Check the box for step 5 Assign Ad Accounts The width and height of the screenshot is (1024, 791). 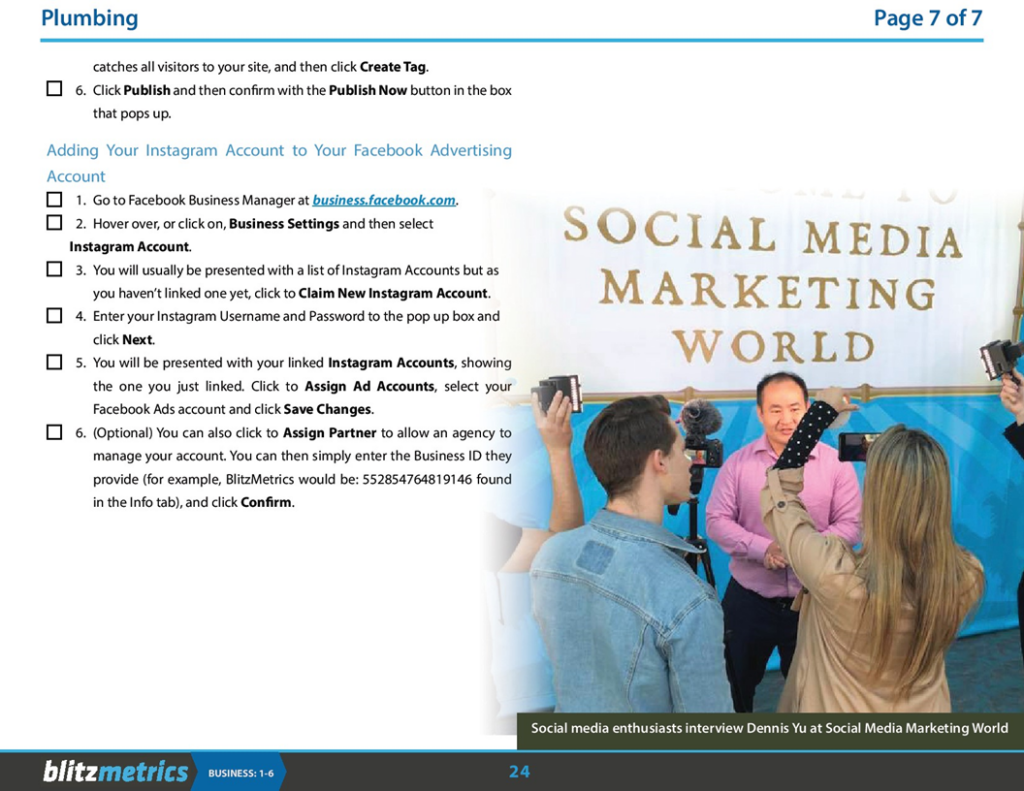click(x=54, y=362)
